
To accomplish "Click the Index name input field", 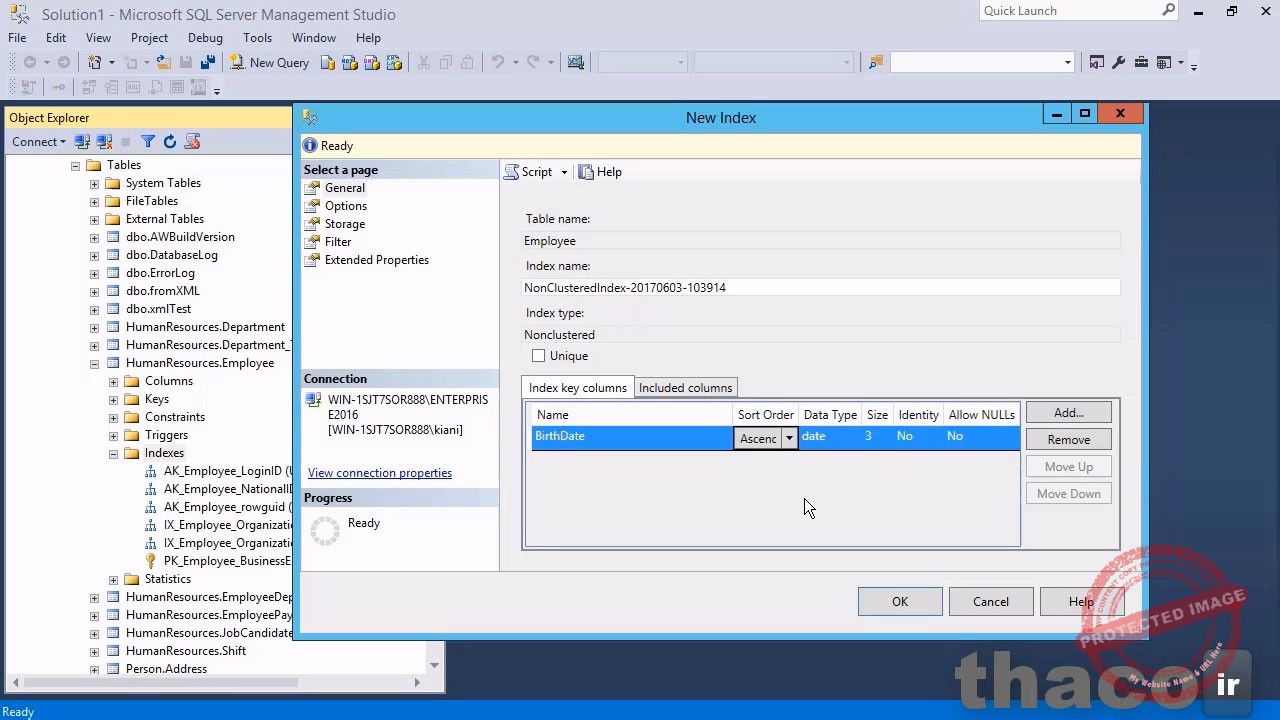I will point(820,288).
